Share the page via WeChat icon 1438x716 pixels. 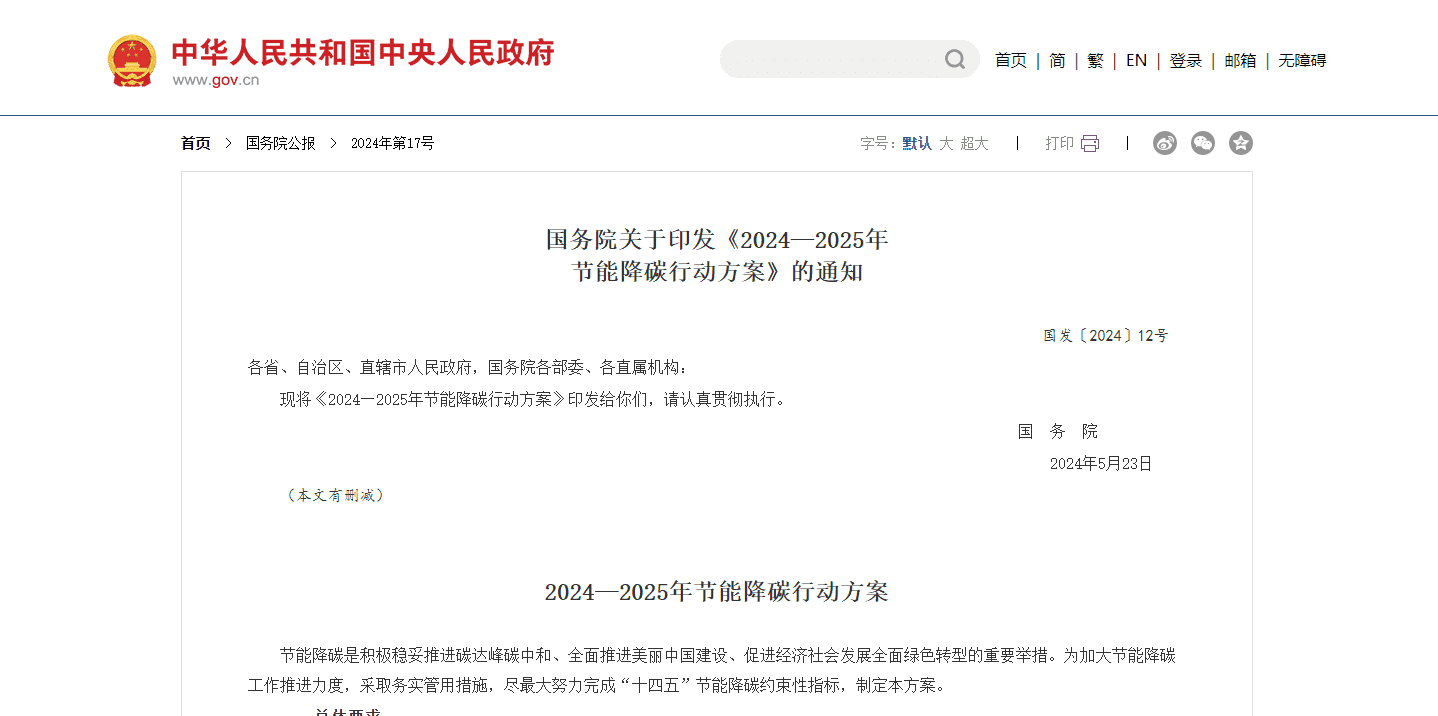coord(1203,144)
